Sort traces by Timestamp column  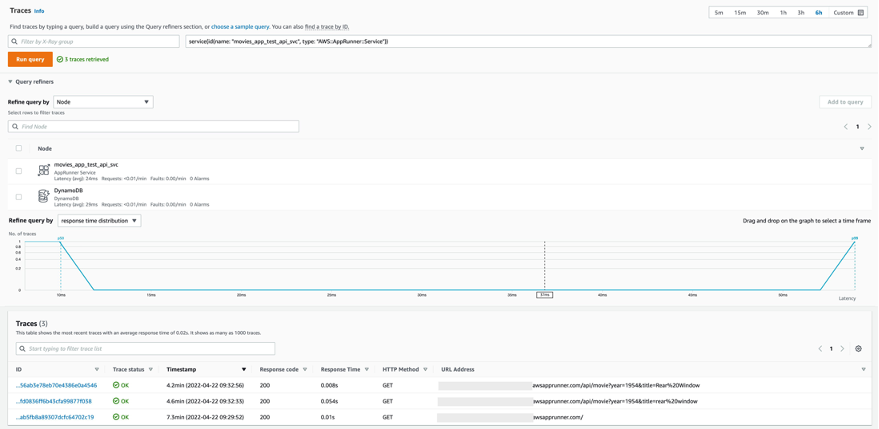[x=243, y=370]
